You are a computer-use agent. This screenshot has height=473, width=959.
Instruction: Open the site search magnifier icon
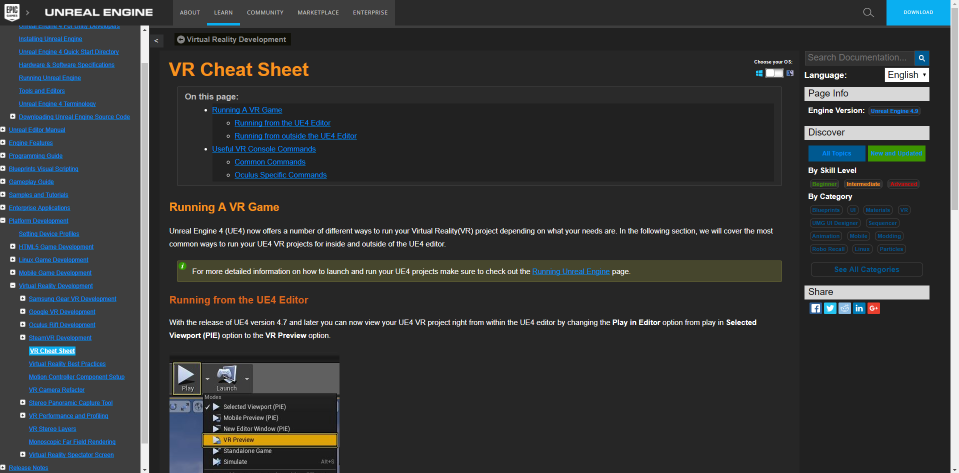point(868,12)
